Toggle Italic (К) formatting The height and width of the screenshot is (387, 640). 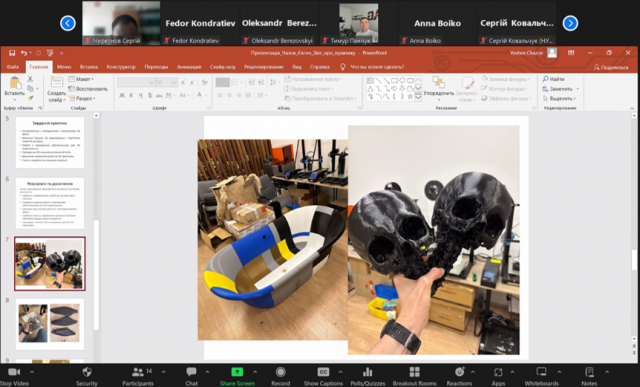131,95
